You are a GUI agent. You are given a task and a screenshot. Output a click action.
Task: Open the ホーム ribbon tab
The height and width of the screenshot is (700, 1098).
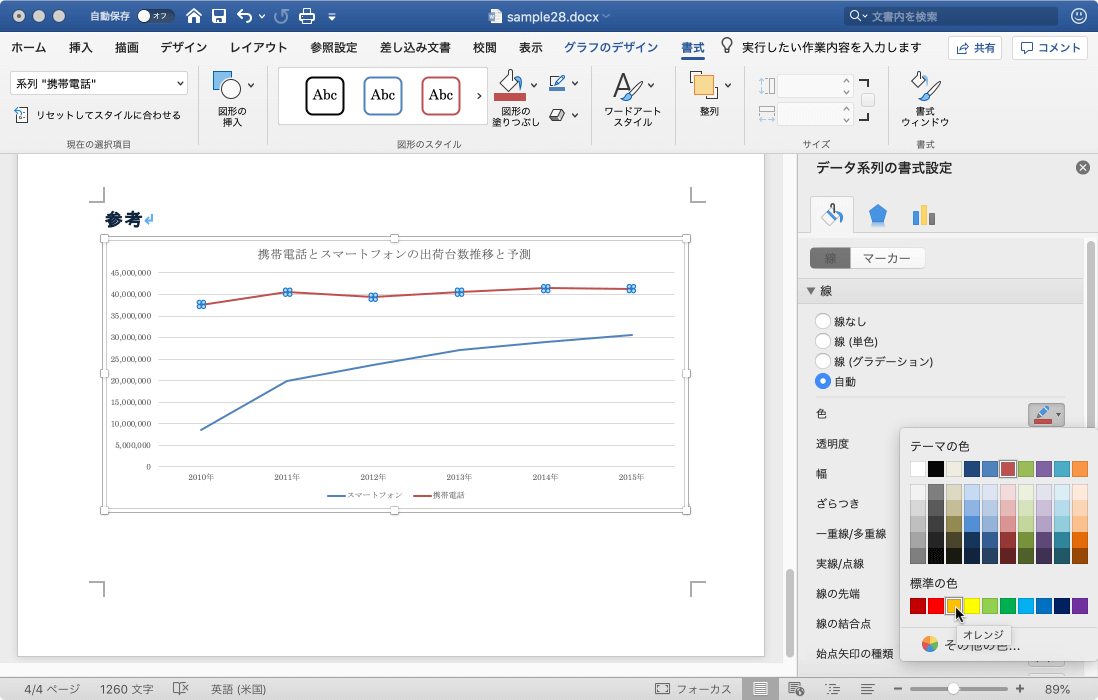pos(29,47)
